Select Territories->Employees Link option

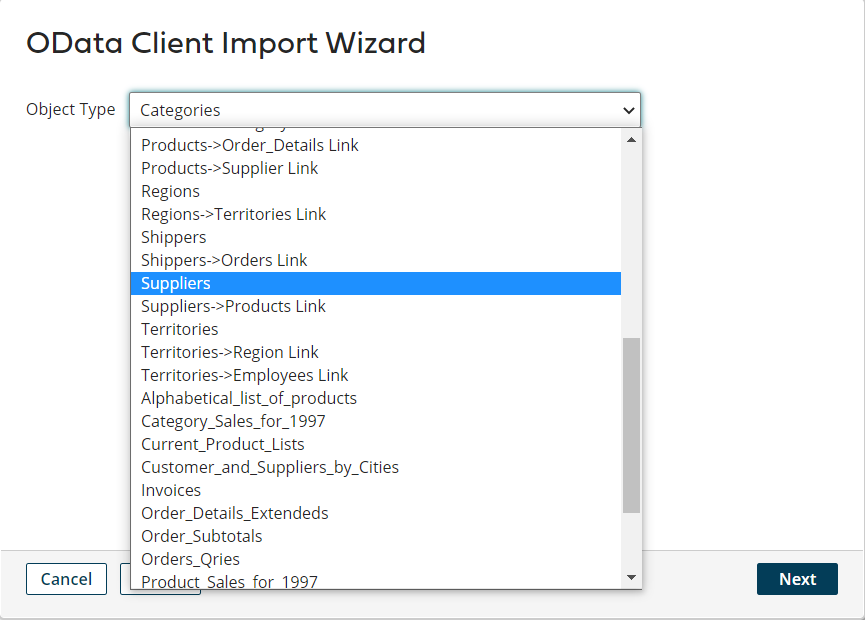(x=244, y=375)
